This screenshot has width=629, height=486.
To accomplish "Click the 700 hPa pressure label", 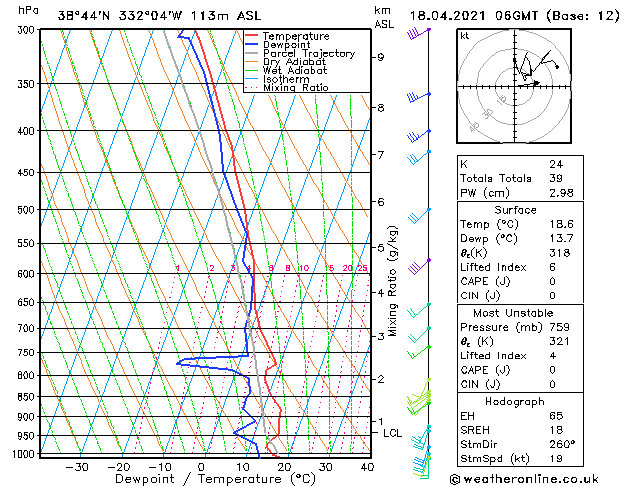I will pos(26,329).
